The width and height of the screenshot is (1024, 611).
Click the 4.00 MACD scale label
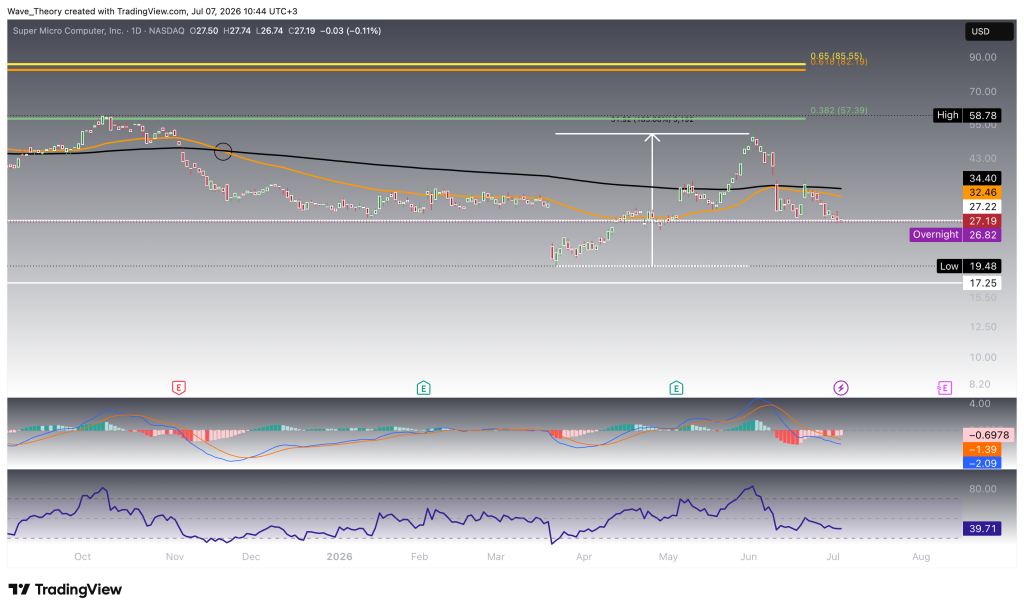[980, 403]
